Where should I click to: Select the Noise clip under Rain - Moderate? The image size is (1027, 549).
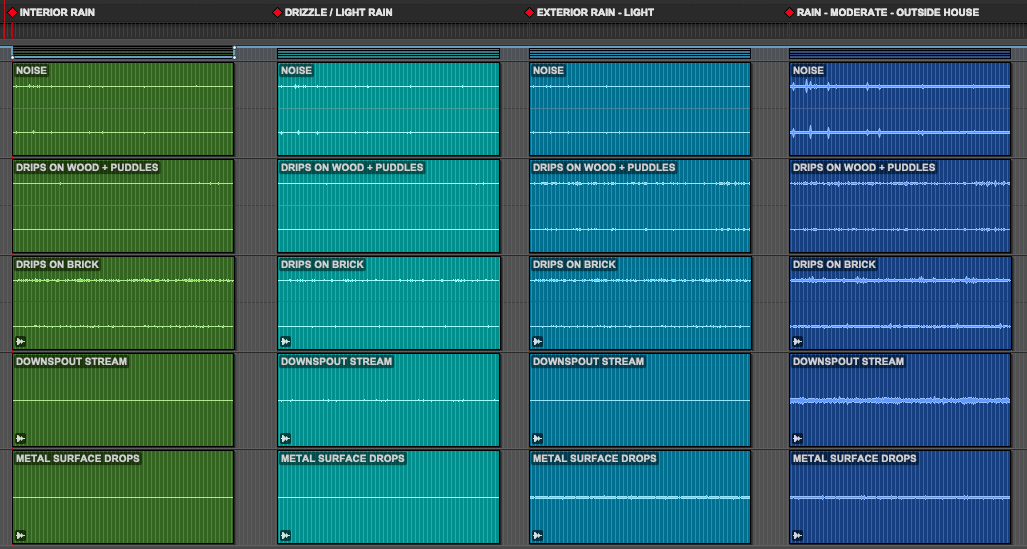(900, 109)
